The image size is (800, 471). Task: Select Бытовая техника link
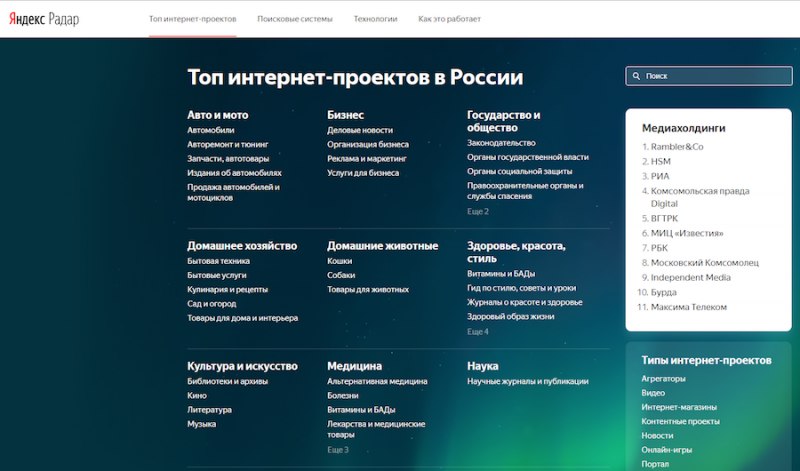click(x=218, y=261)
